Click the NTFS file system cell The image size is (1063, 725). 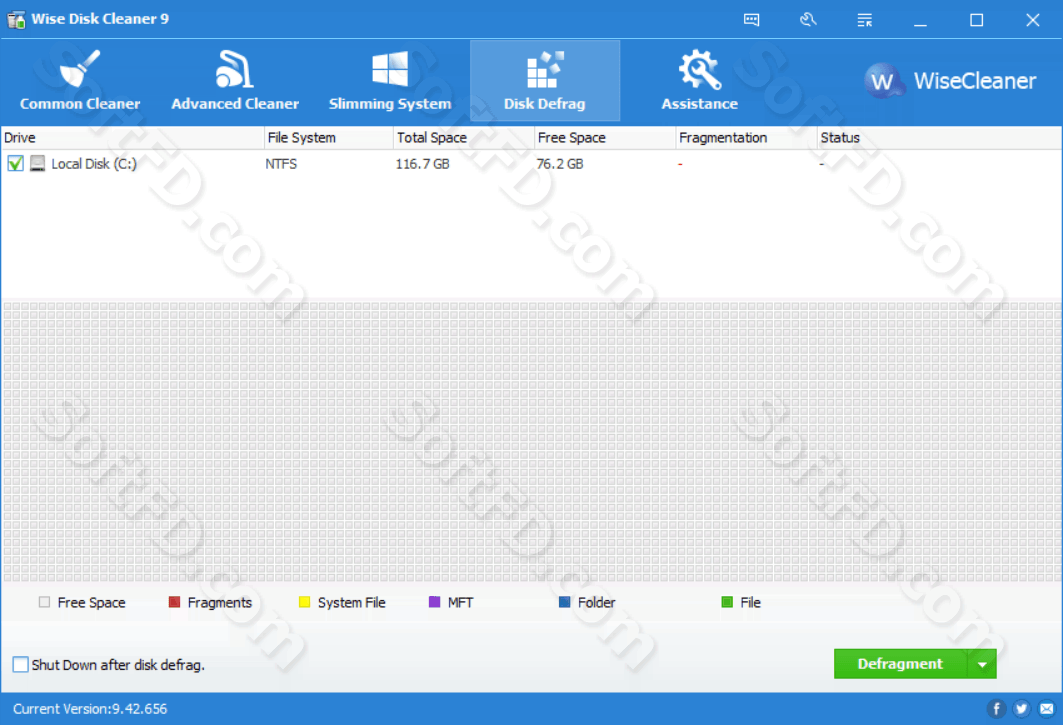[x=281, y=164]
